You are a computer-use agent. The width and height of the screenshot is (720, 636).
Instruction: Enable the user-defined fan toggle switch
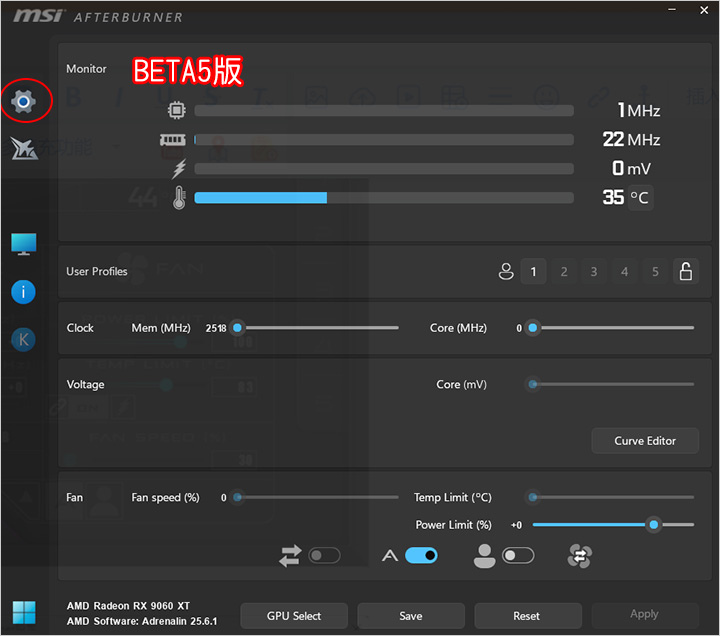(518, 556)
